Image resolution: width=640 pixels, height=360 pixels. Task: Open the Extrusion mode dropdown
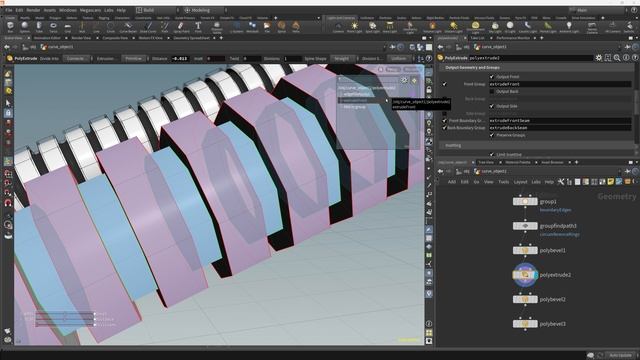[135, 59]
